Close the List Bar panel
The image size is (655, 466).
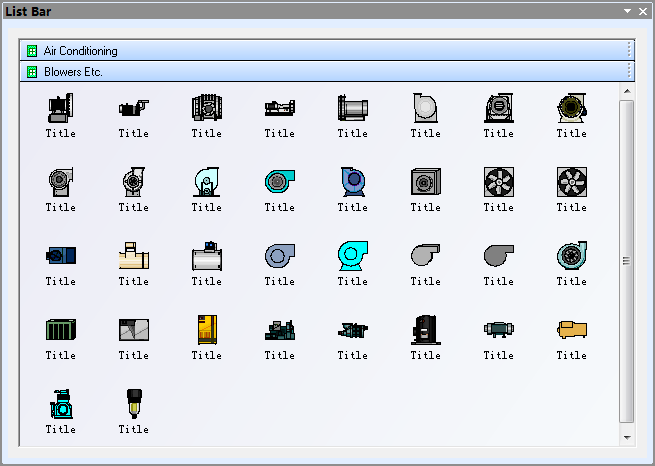pos(642,11)
